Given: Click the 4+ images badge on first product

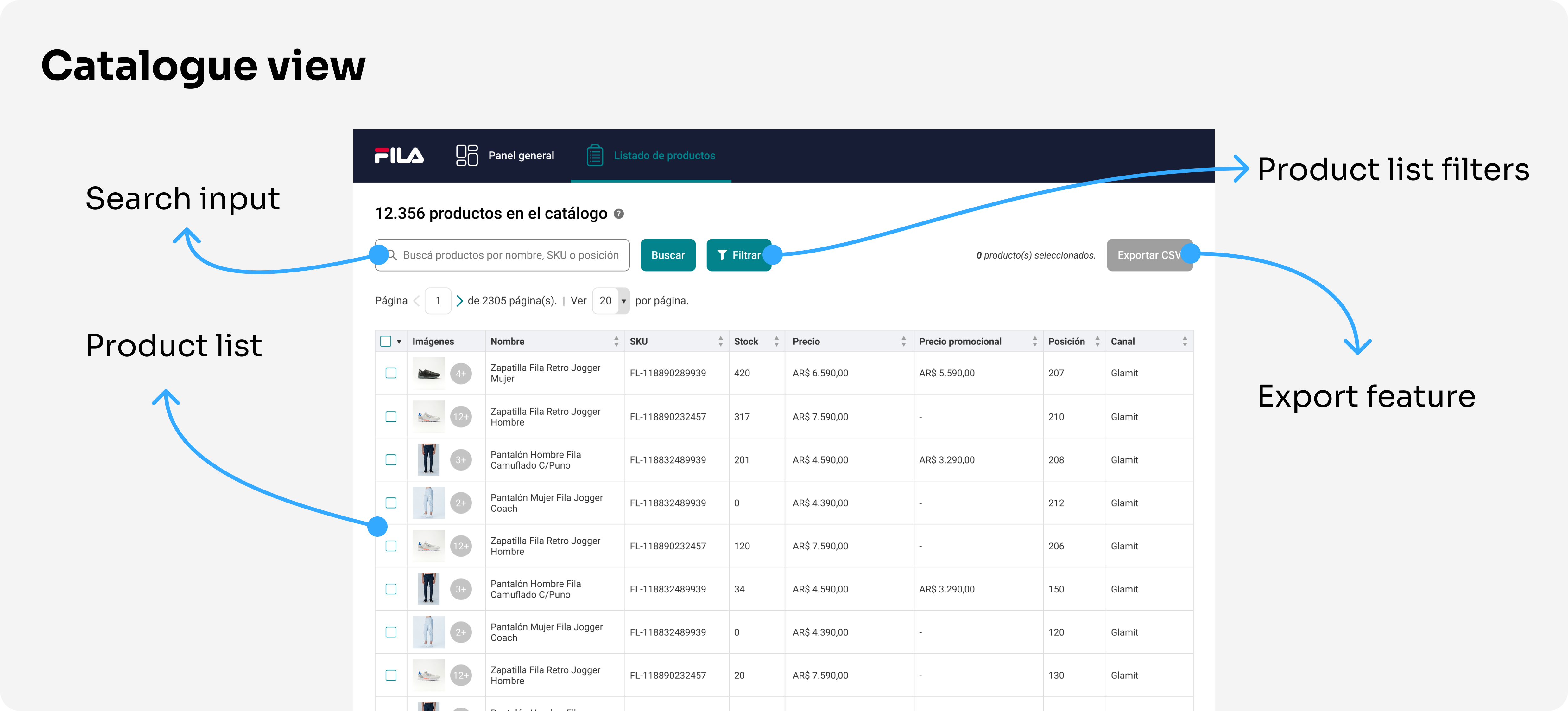Looking at the screenshot, I should [461, 374].
